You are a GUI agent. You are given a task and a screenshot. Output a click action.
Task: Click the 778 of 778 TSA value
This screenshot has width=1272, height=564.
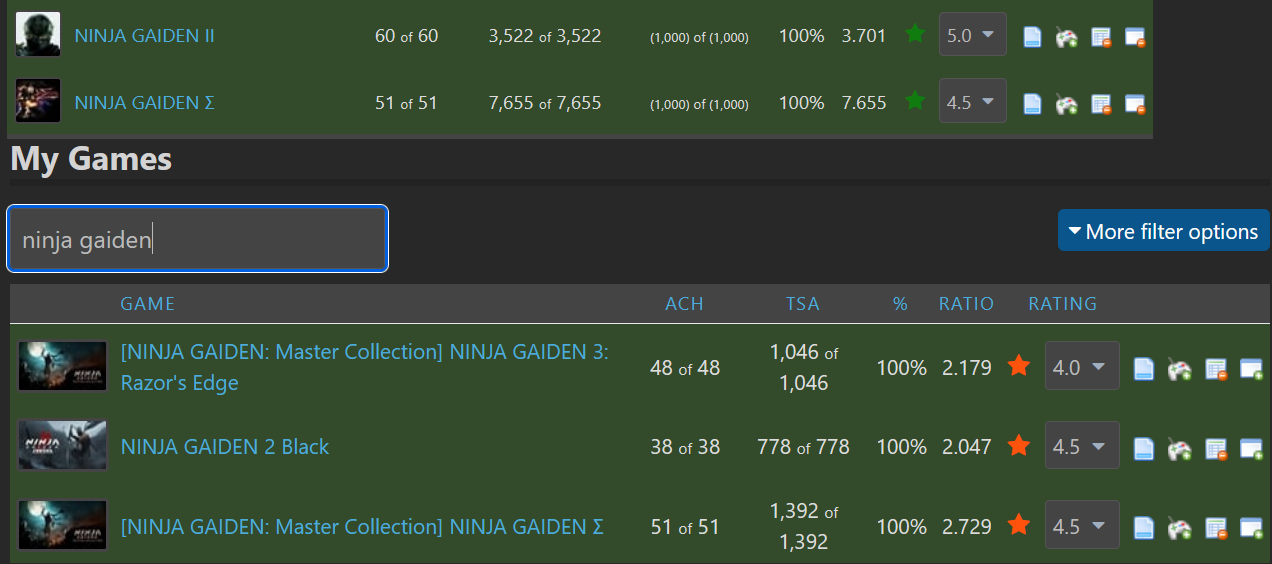pos(803,447)
